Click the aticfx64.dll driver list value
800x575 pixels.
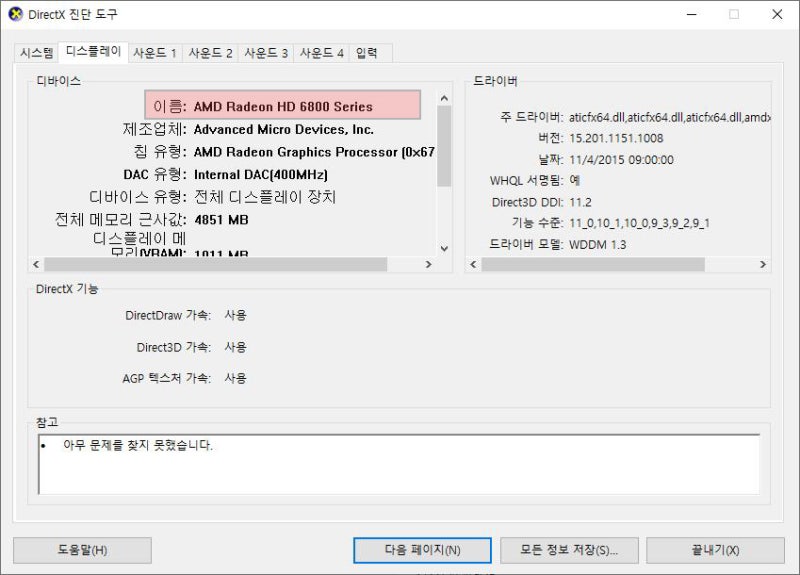(x=669, y=117)
